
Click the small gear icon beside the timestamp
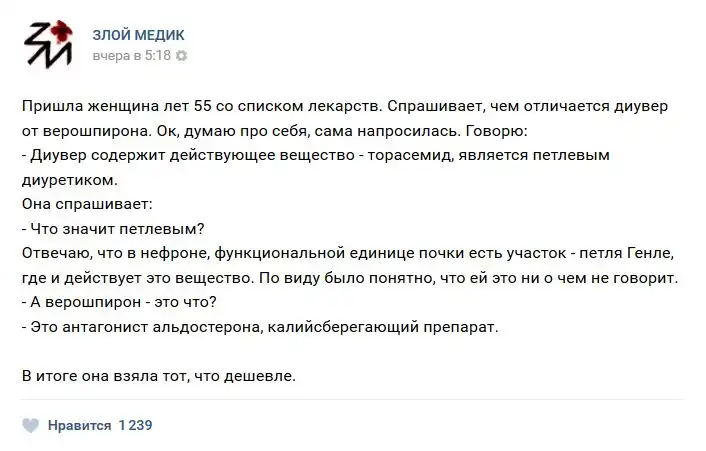(x=182, y=57)
